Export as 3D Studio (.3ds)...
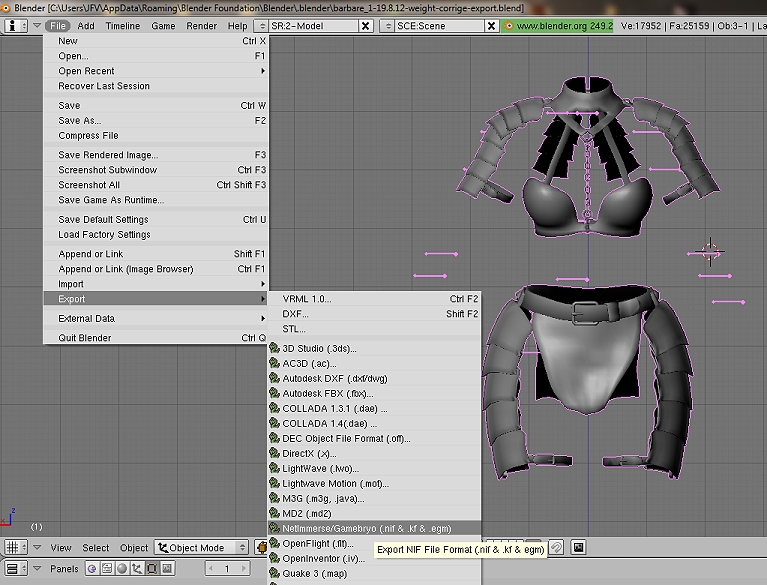The image size is (767, 585). click(x=374, y=349)
